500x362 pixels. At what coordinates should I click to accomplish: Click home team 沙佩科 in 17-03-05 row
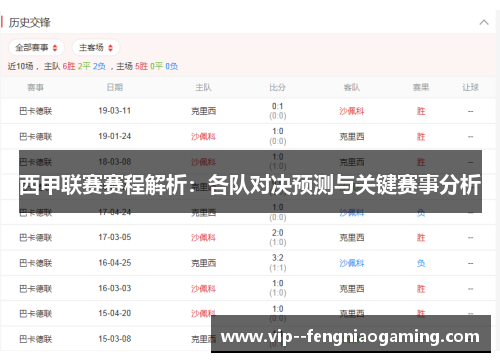pyautogui.click(x=203, y=238)
